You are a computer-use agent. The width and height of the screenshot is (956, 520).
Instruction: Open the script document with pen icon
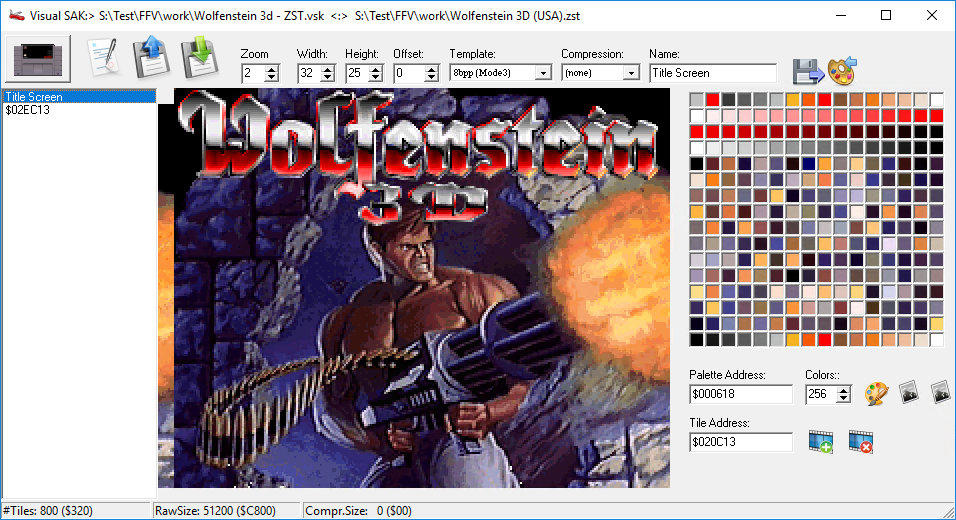[103, 58]
